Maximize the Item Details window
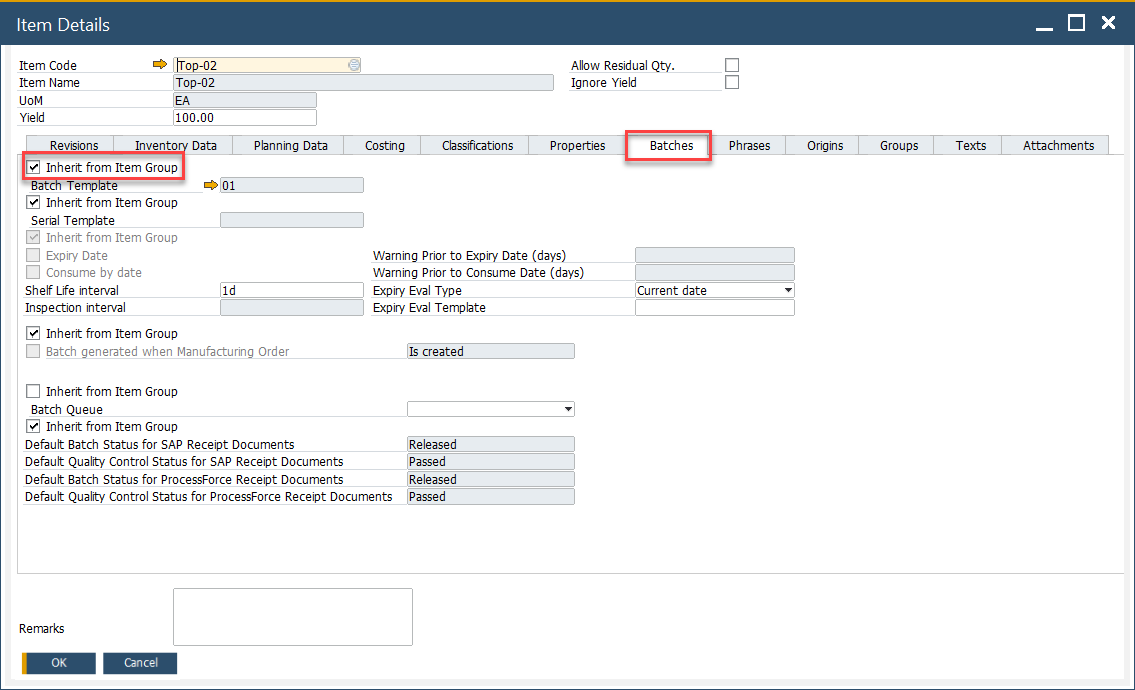 point(1076,23)
